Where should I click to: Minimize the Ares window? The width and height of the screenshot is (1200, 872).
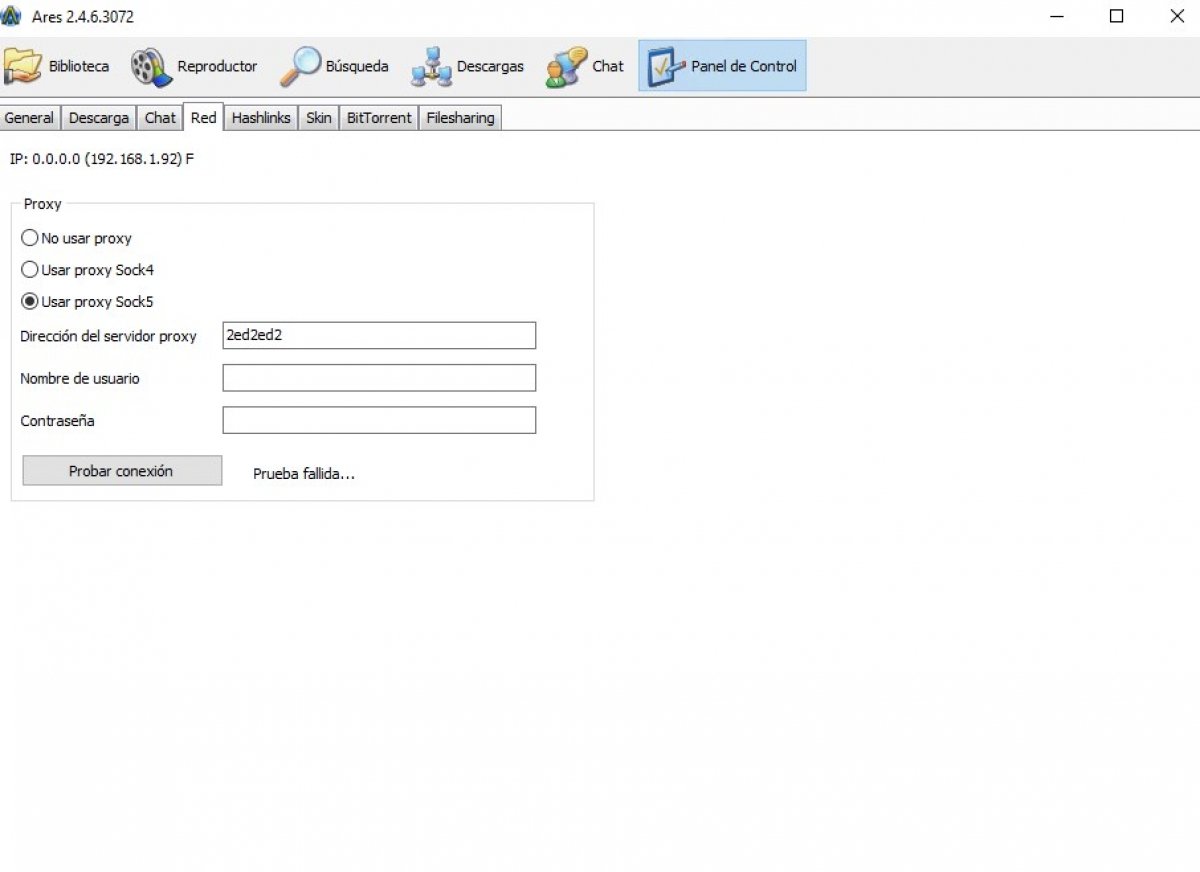coord(1056,16)
